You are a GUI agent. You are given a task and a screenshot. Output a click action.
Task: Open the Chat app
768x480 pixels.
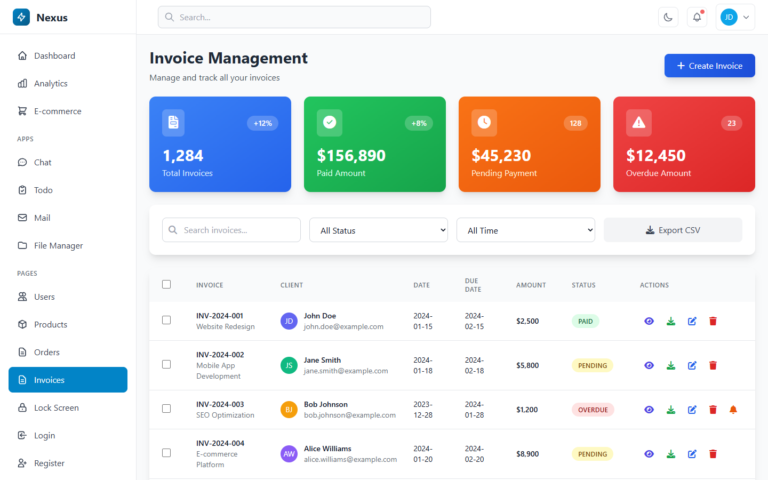click(x=68, y=163)
